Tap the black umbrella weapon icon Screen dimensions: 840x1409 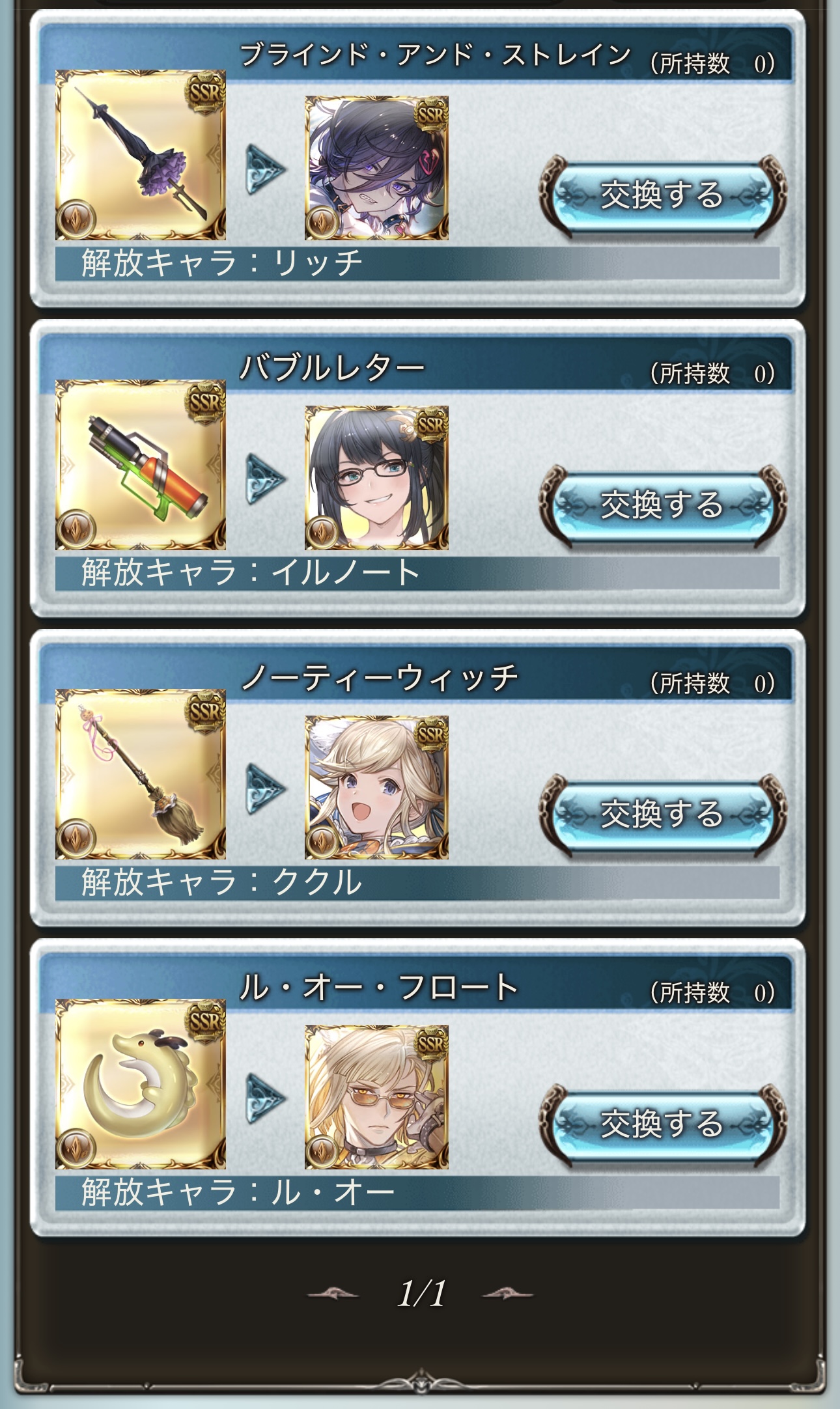(x=141, y=155)
